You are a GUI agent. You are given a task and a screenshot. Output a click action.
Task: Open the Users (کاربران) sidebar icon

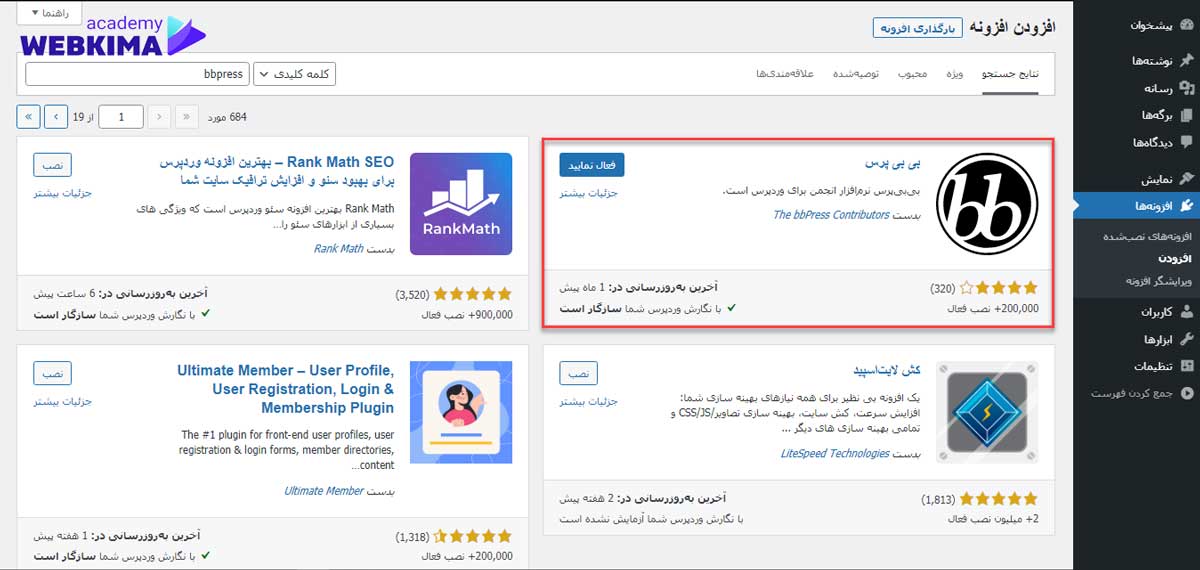[1186, 311]
